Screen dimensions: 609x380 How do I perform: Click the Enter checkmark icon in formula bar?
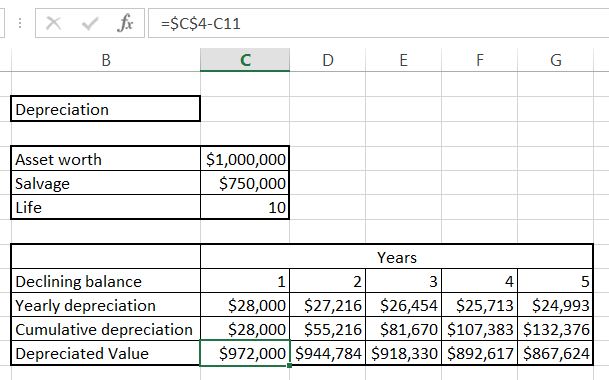point(90,24)
